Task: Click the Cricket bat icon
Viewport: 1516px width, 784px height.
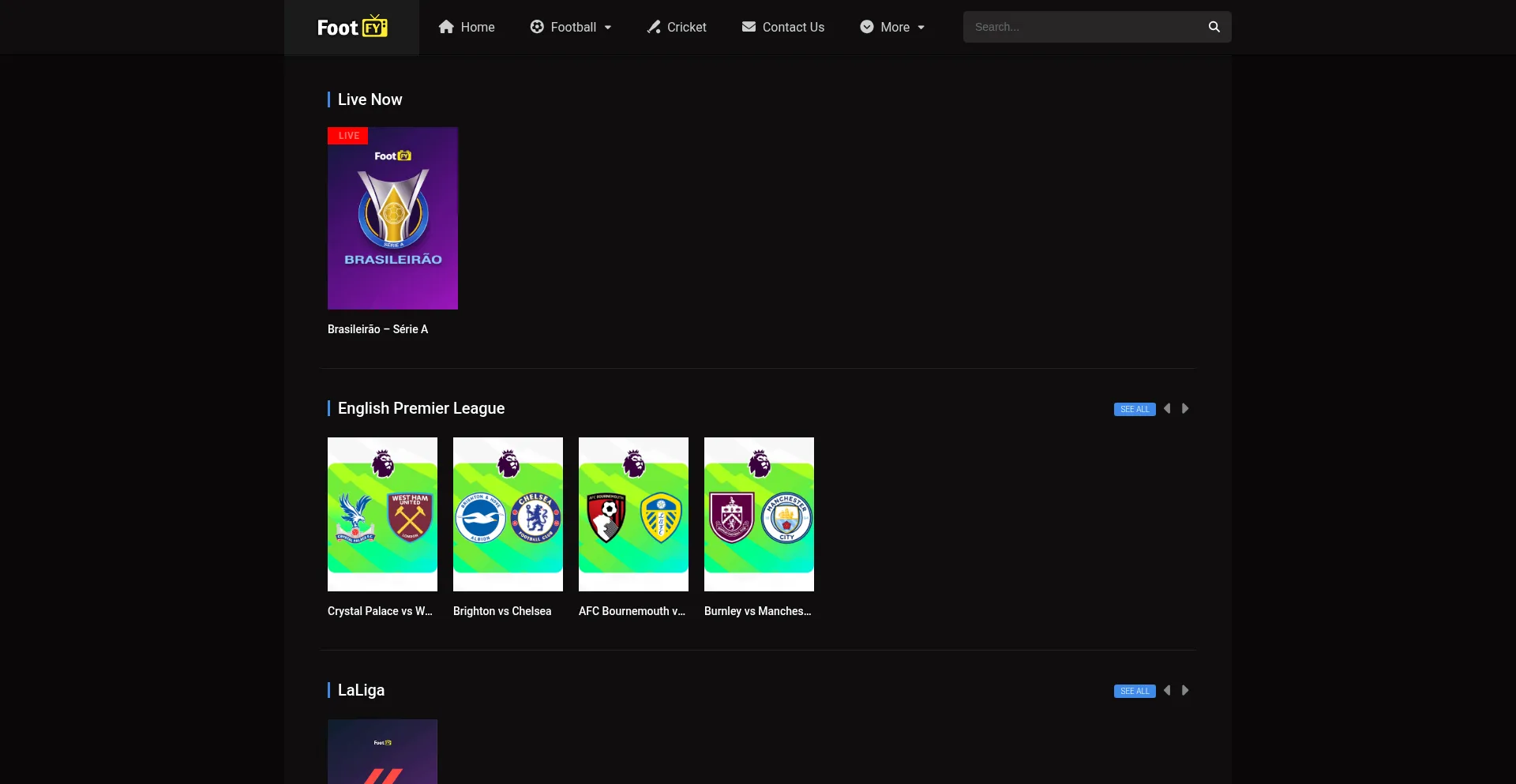Action: pyautogui.click(x=654, y=27)
